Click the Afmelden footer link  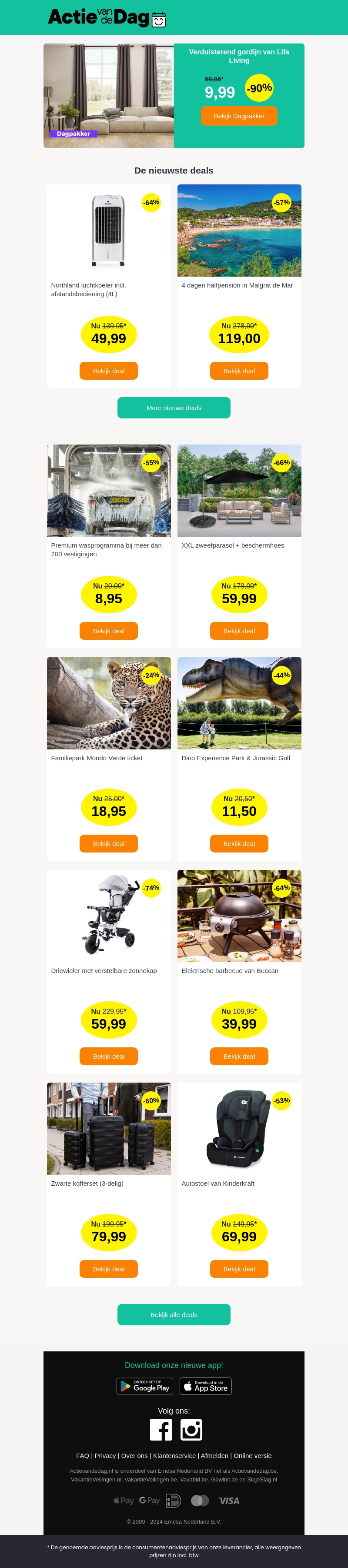pyautogui.click(x=215, y=1456)
